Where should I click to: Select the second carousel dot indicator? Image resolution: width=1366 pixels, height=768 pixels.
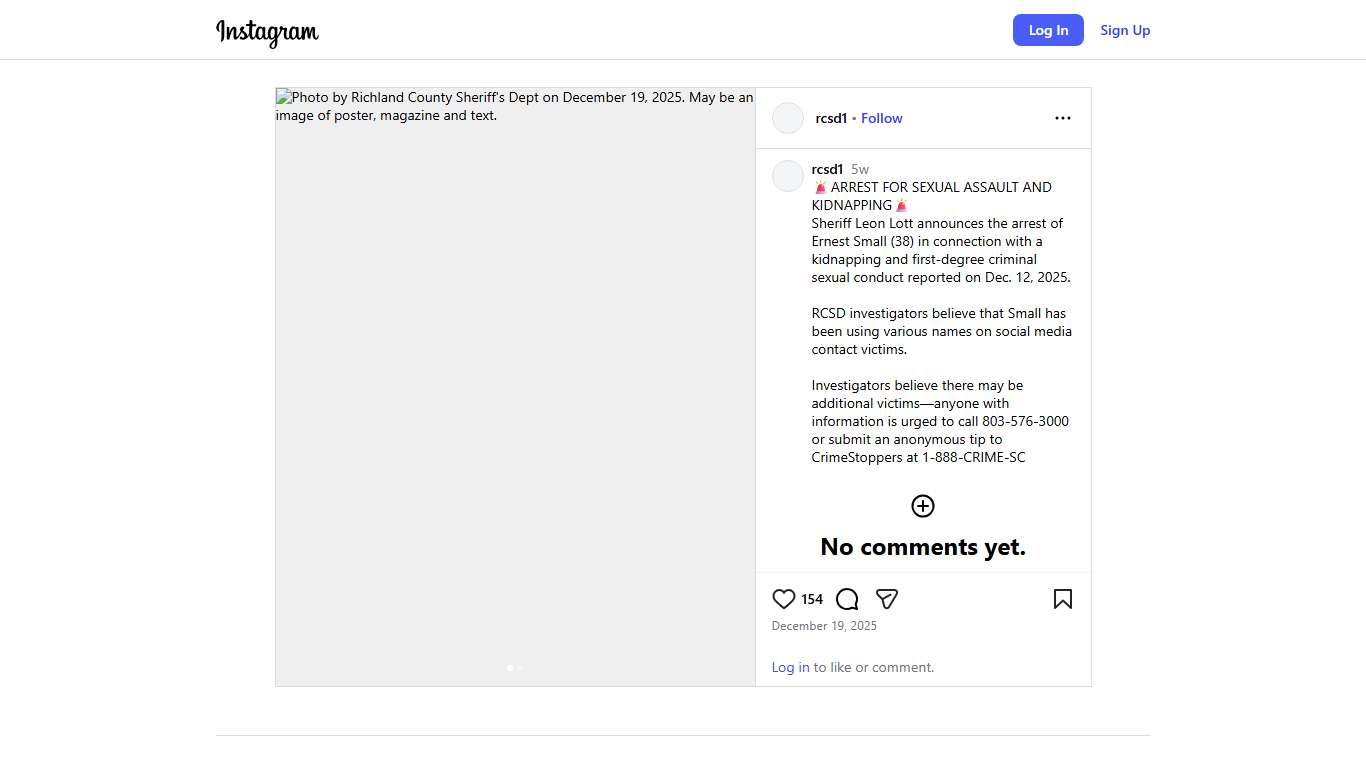[x=520, y=667]
